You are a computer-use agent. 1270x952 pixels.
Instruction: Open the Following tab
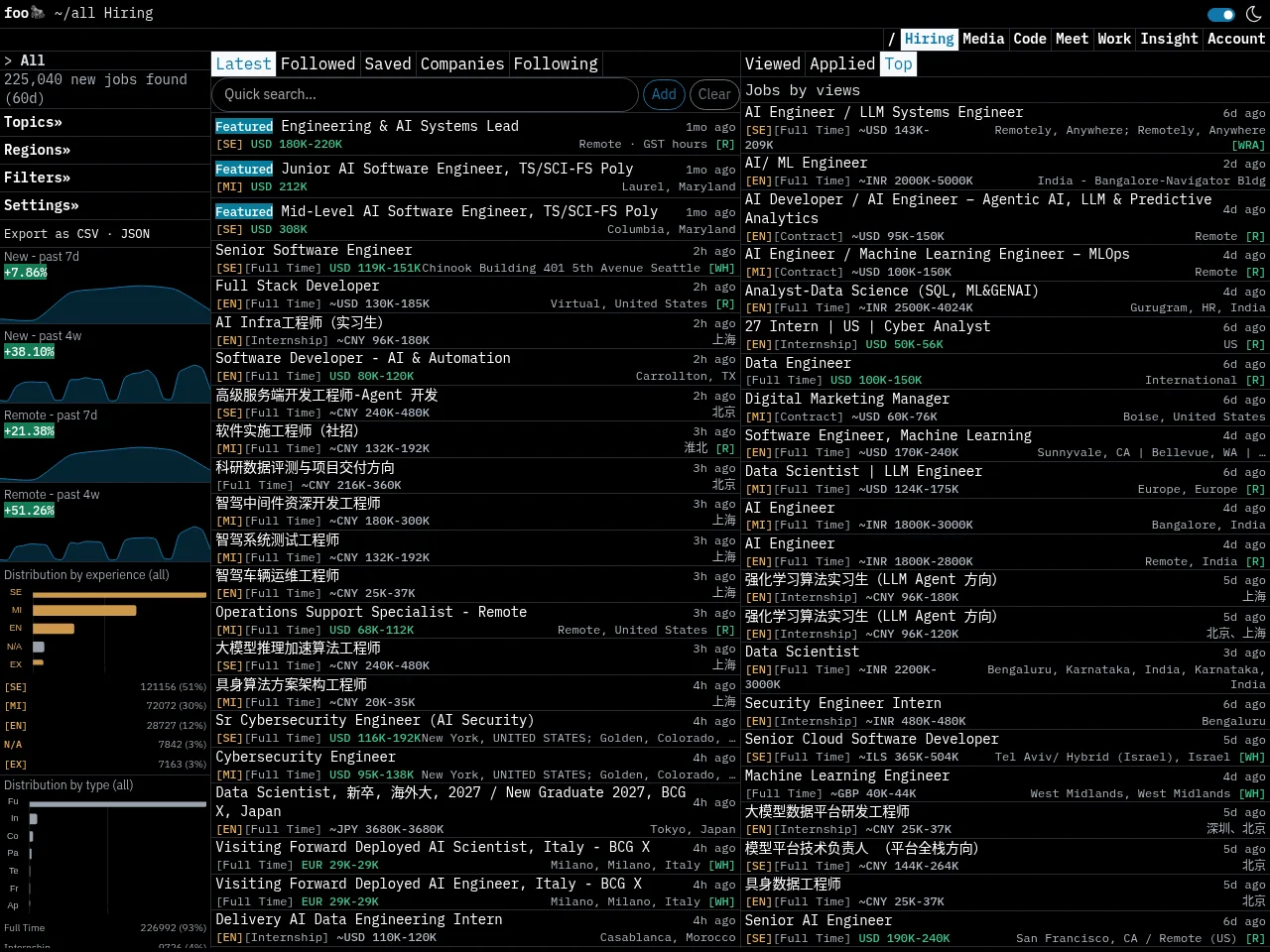(556, 63)
